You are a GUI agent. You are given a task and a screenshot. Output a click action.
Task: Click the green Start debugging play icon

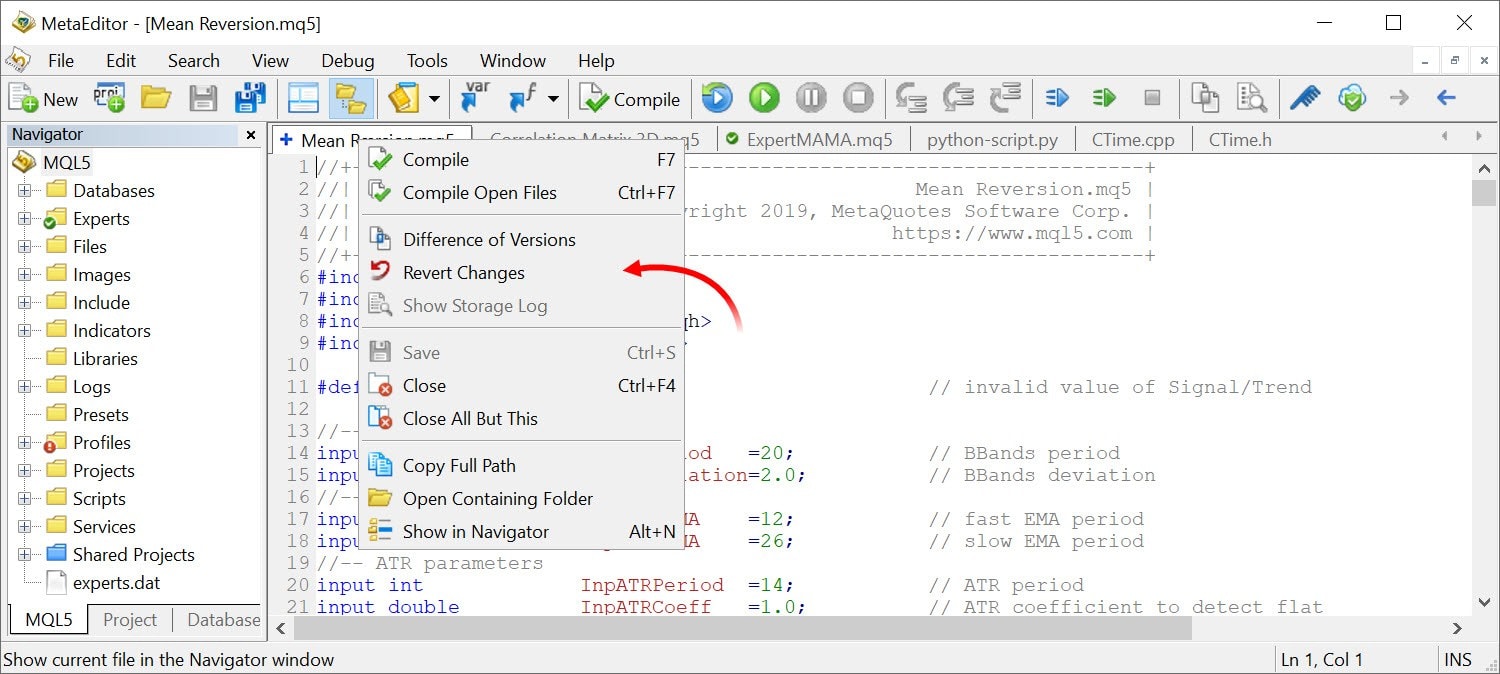pos(764,98)
